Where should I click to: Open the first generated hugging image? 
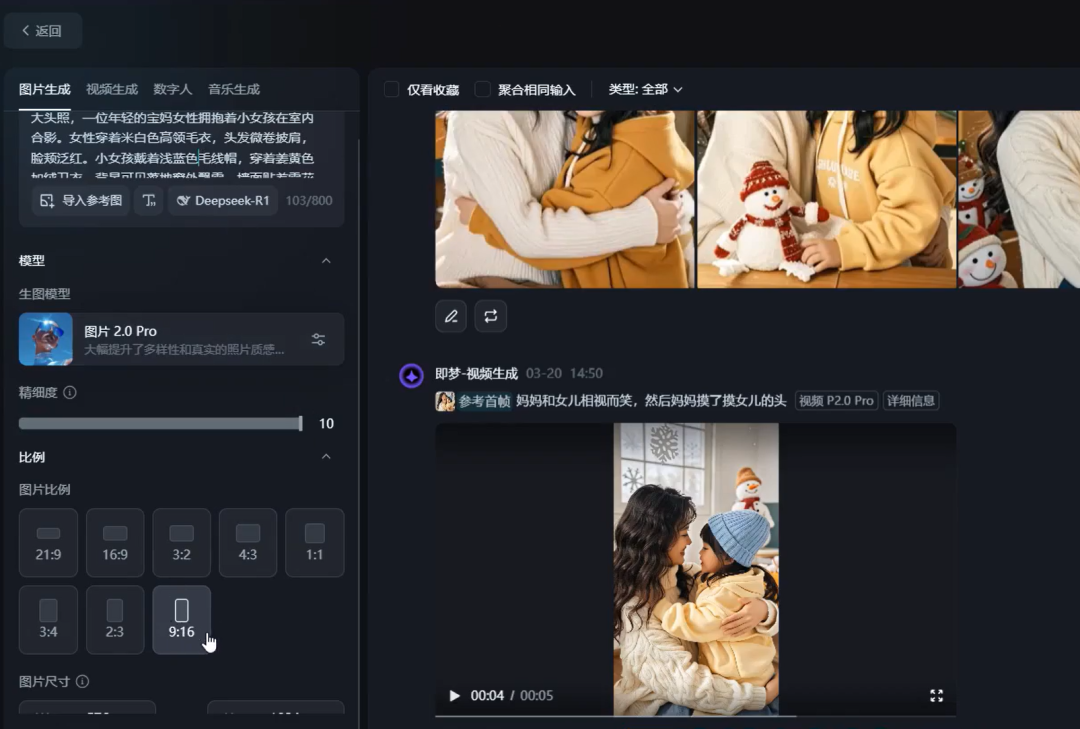point(565,199)
